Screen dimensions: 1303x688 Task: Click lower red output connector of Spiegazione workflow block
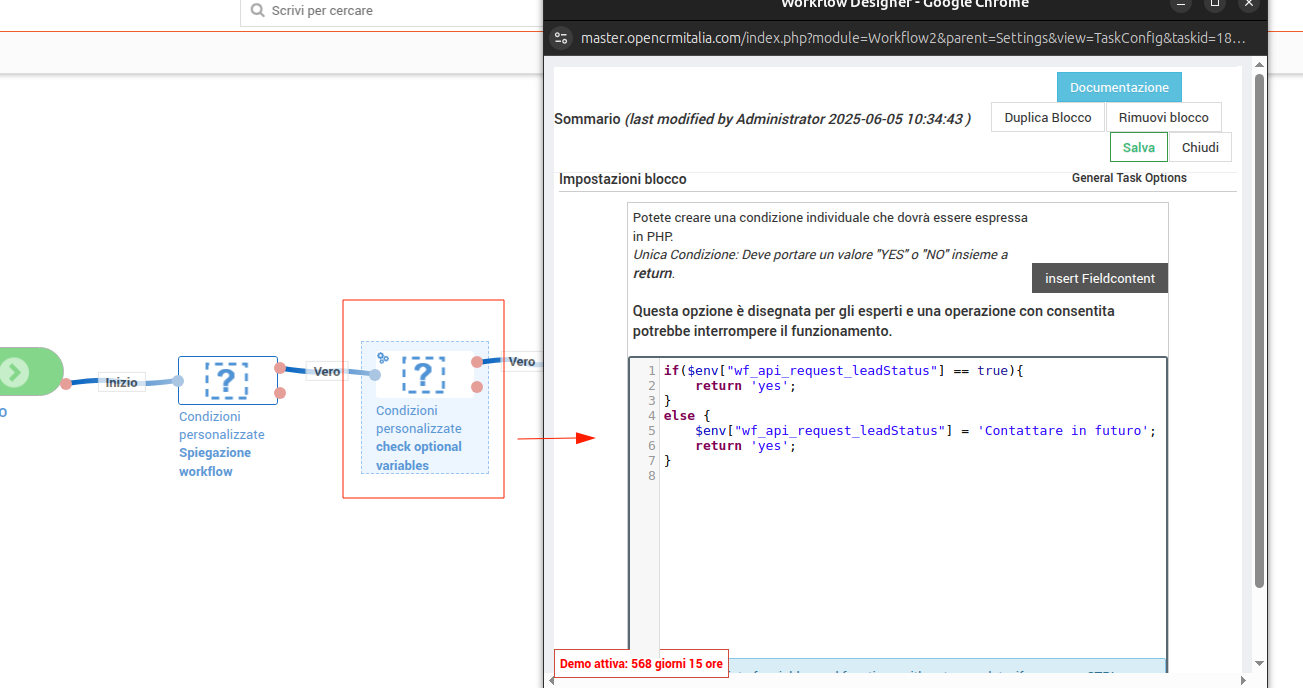280,393
